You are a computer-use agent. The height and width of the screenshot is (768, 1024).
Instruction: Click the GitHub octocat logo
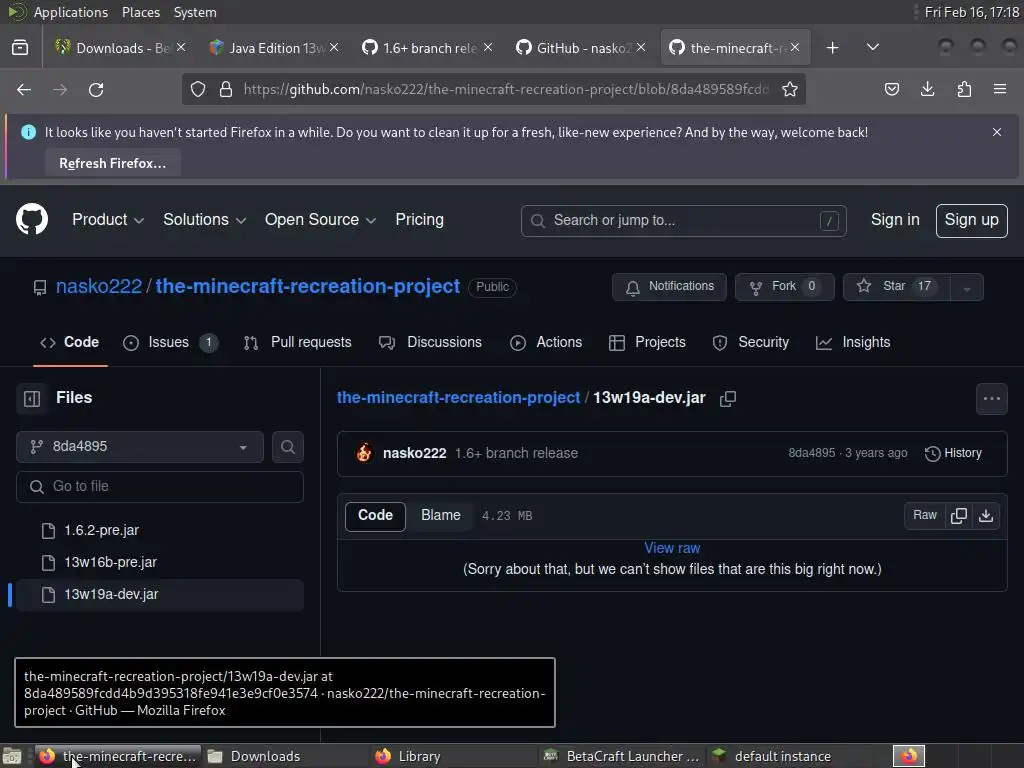32,219
